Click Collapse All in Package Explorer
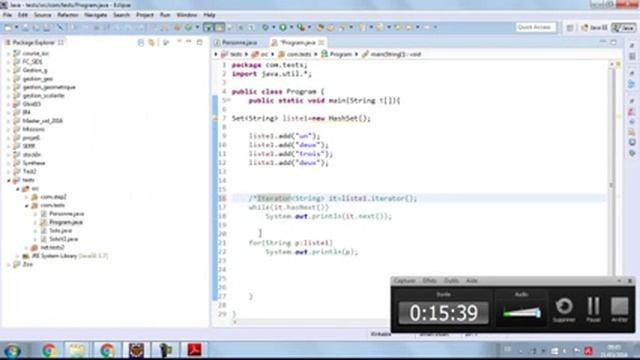Viewport: 640px width, 360px height. tap(141, 42)
